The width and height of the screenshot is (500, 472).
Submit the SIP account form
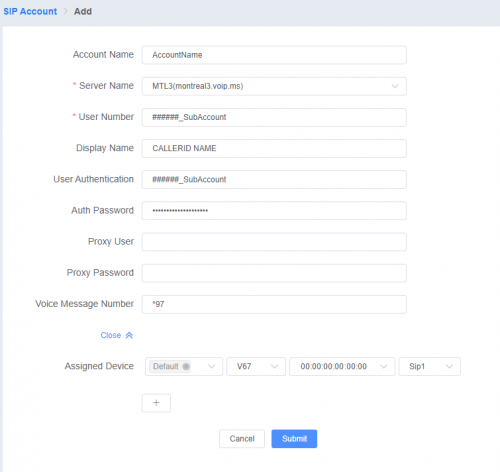294,438
